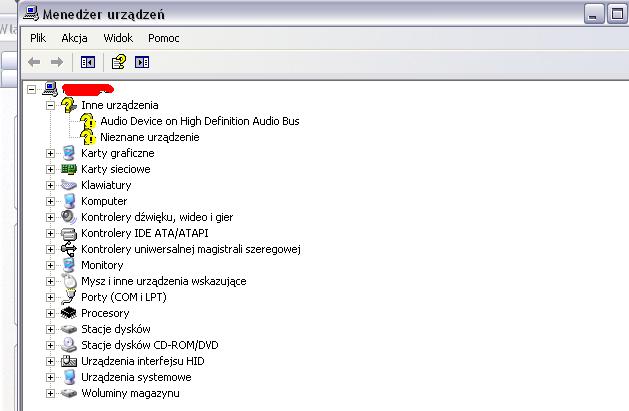Expand Stacje dysków branch
Screen dimensions: 629x411
click(50, 329)
